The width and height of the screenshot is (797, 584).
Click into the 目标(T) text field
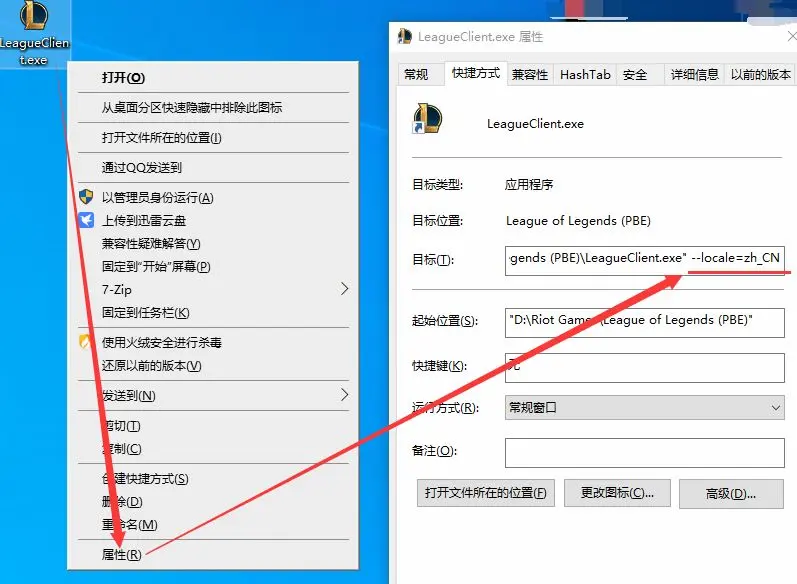tap(645, 261)
